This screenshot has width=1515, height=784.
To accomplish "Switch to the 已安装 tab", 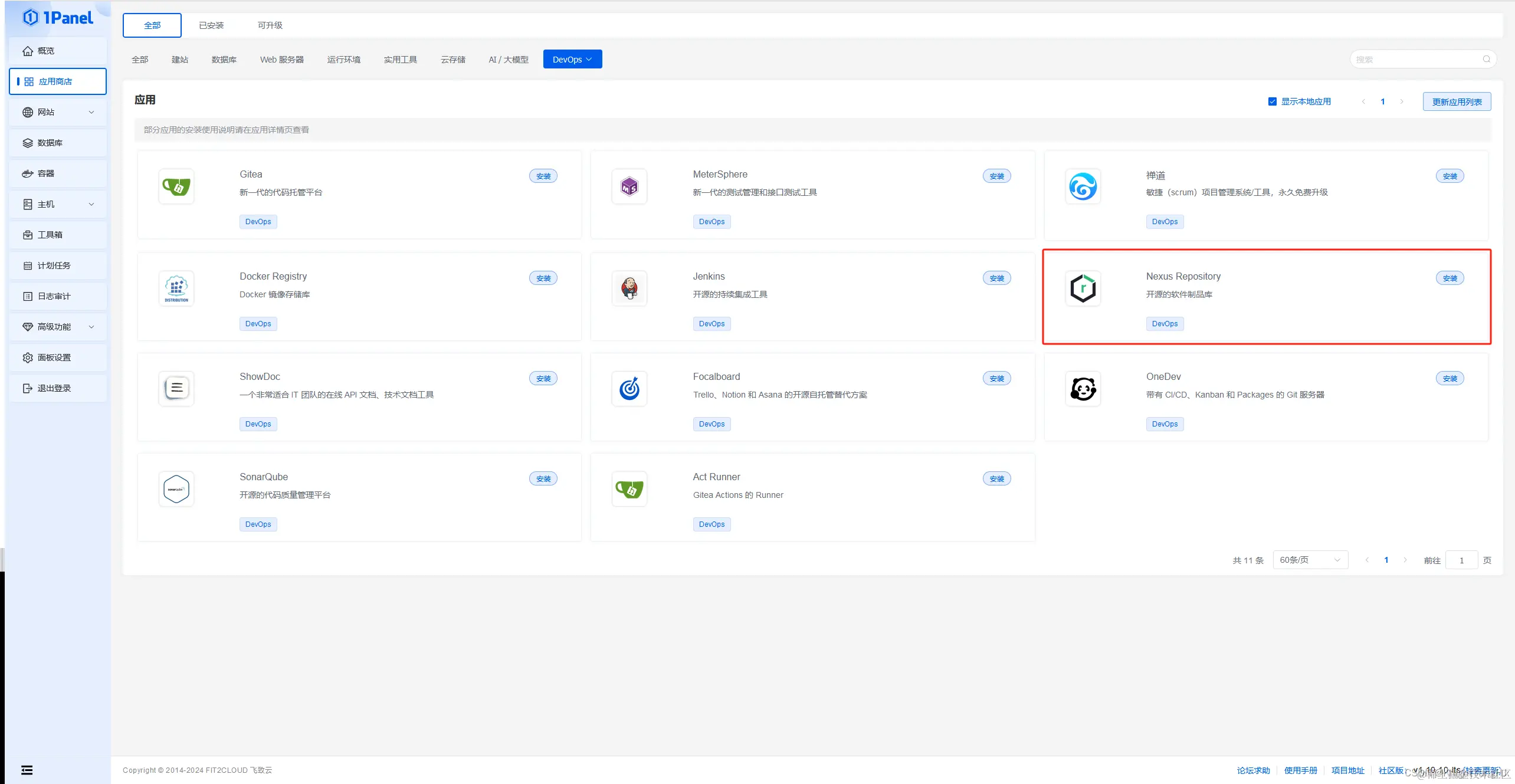I will (211, 25).
